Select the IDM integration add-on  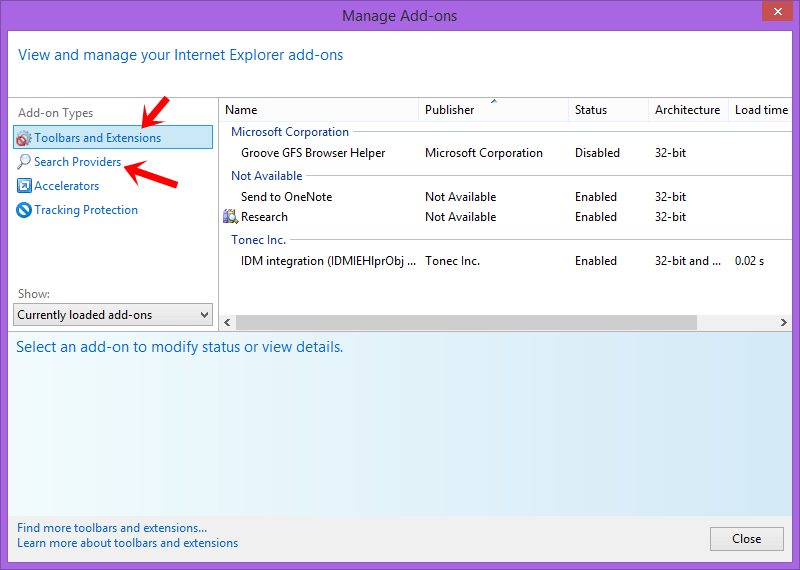click(505, 261)
